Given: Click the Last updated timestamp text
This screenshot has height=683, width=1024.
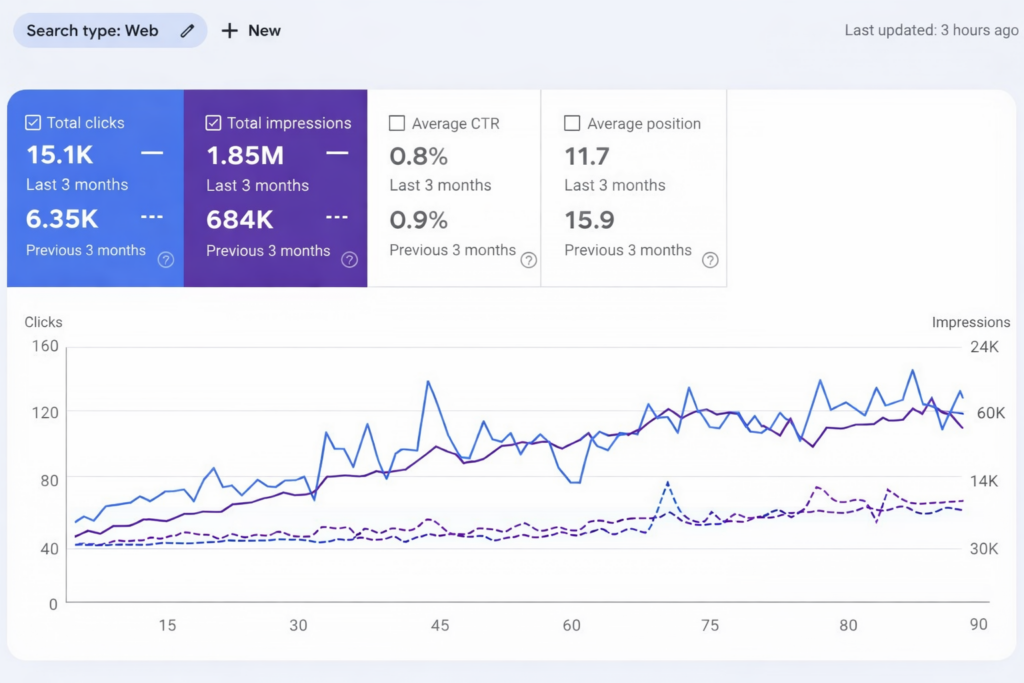Looking at the screenshot, I should click(931, 30).
